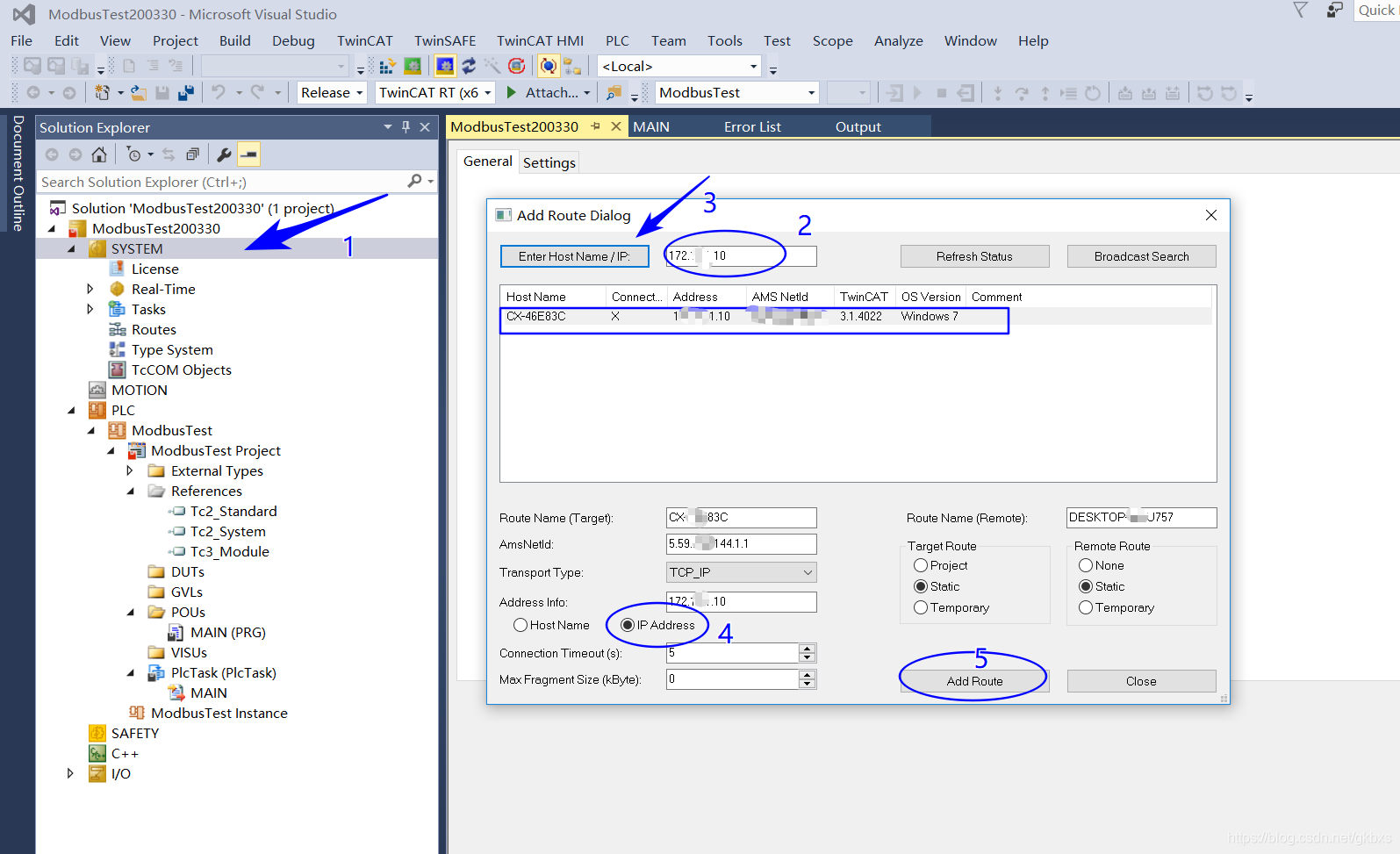This screenshot has width=1400, height=854.
Task: Select the CX-46E83C host row
Action: [x=856, y=316]
